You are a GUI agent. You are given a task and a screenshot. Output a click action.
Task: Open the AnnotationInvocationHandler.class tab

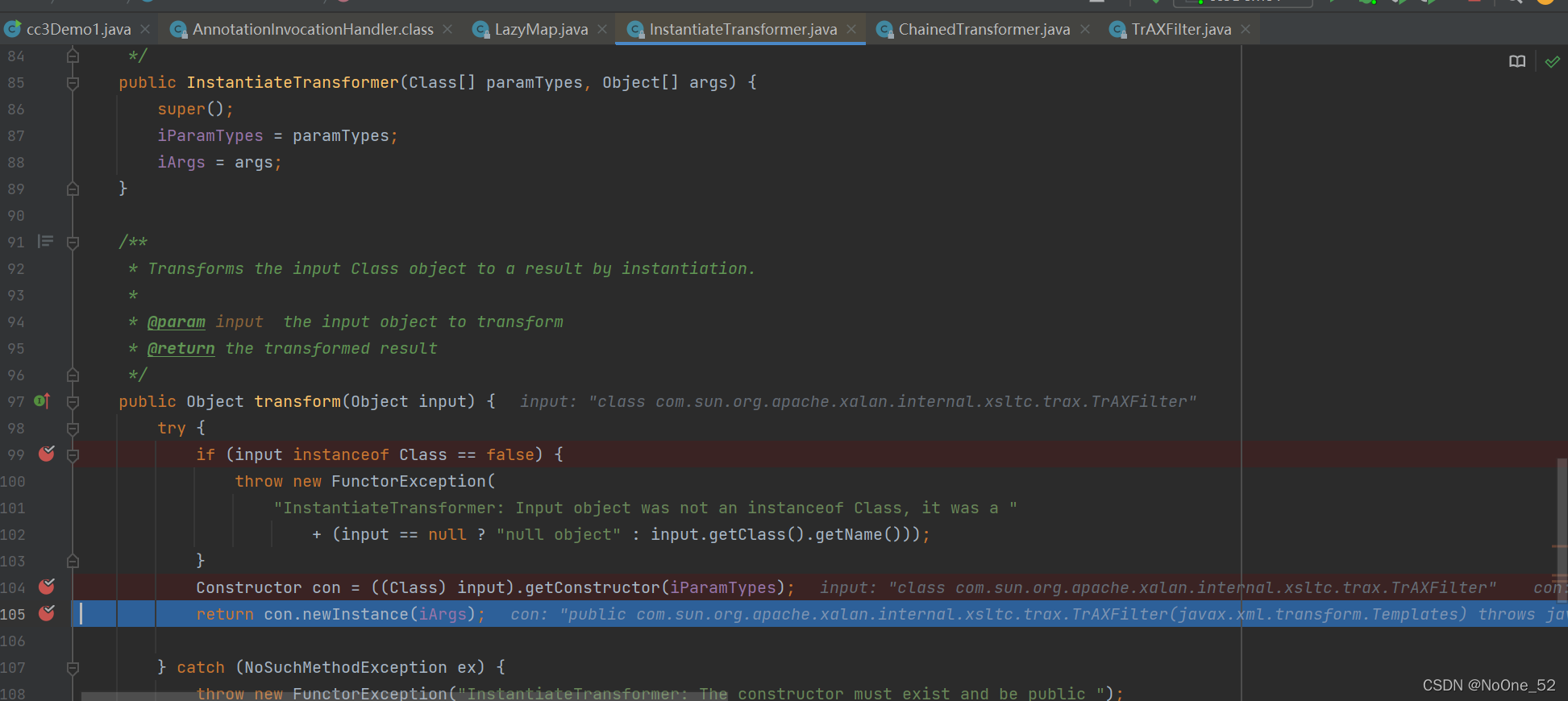click(x=313, y=30)
